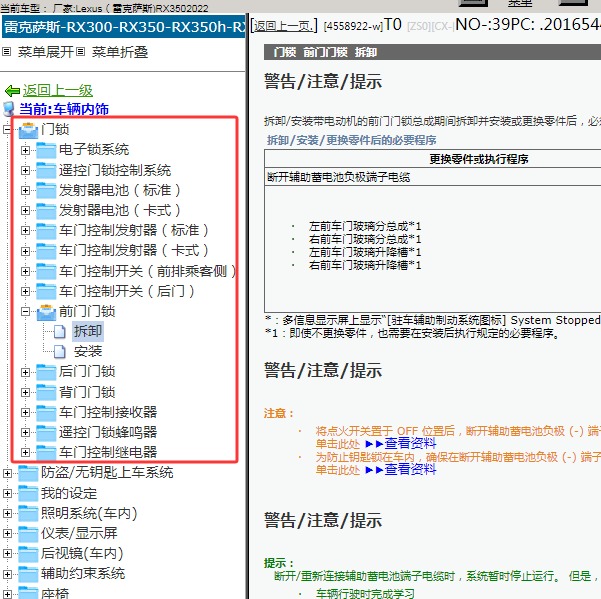Click folder icon beside 后门门锁

[x=46, y=372]
